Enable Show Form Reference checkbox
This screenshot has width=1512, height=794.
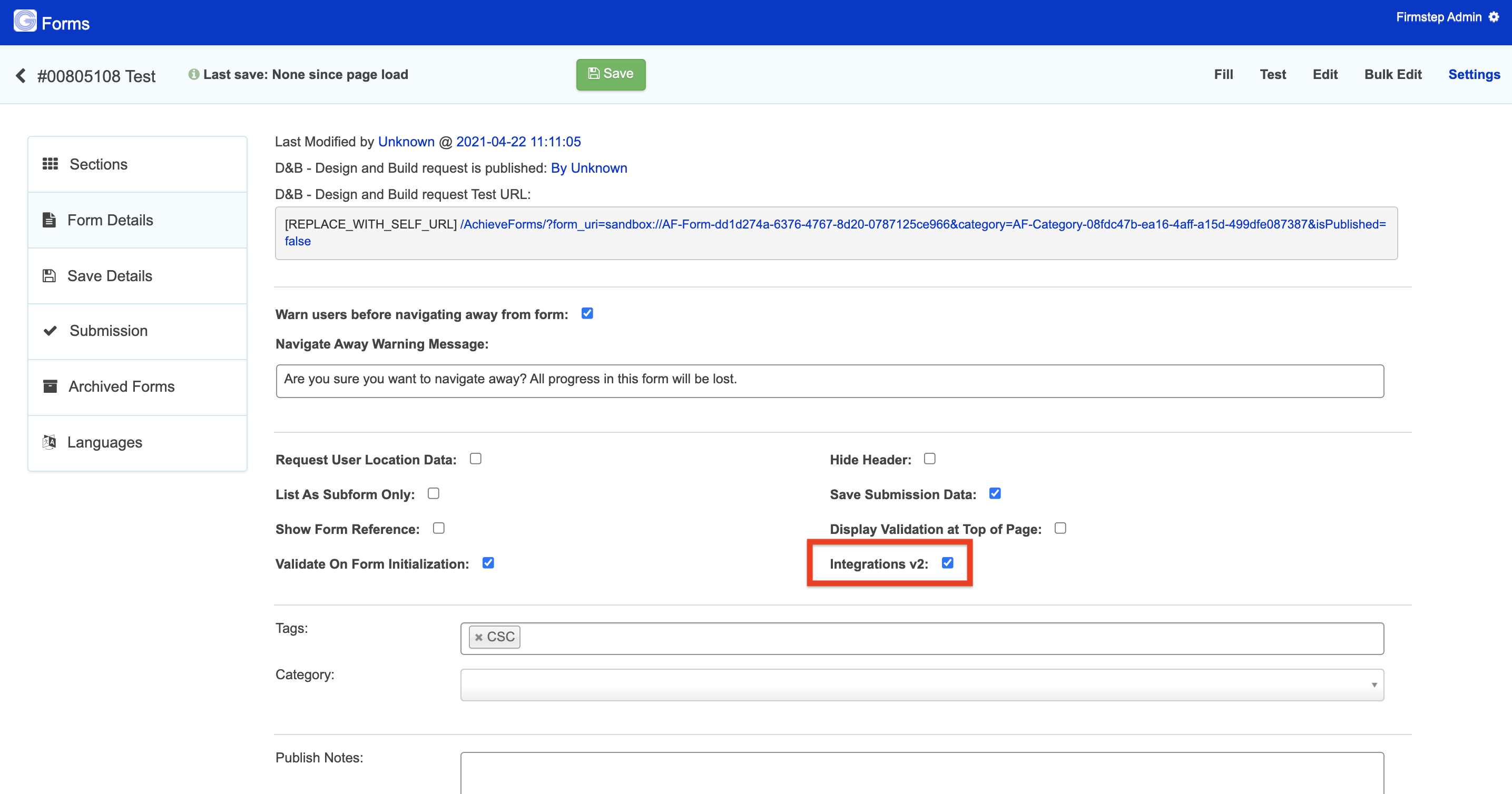point(438,528)
